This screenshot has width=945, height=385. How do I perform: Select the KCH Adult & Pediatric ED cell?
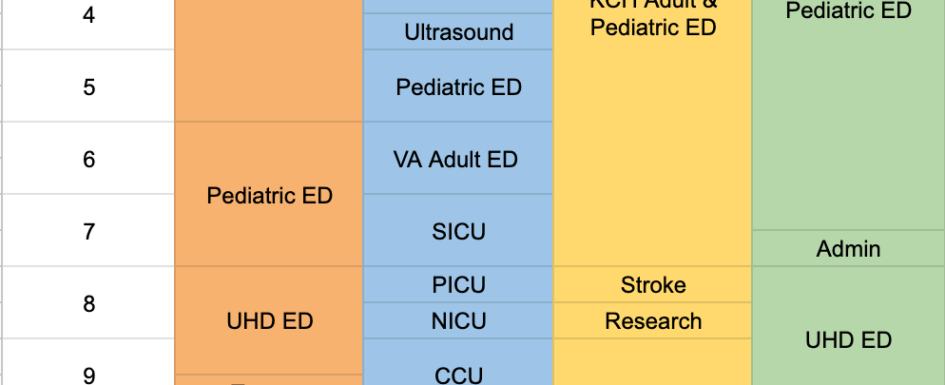click(x=653, y=133)
